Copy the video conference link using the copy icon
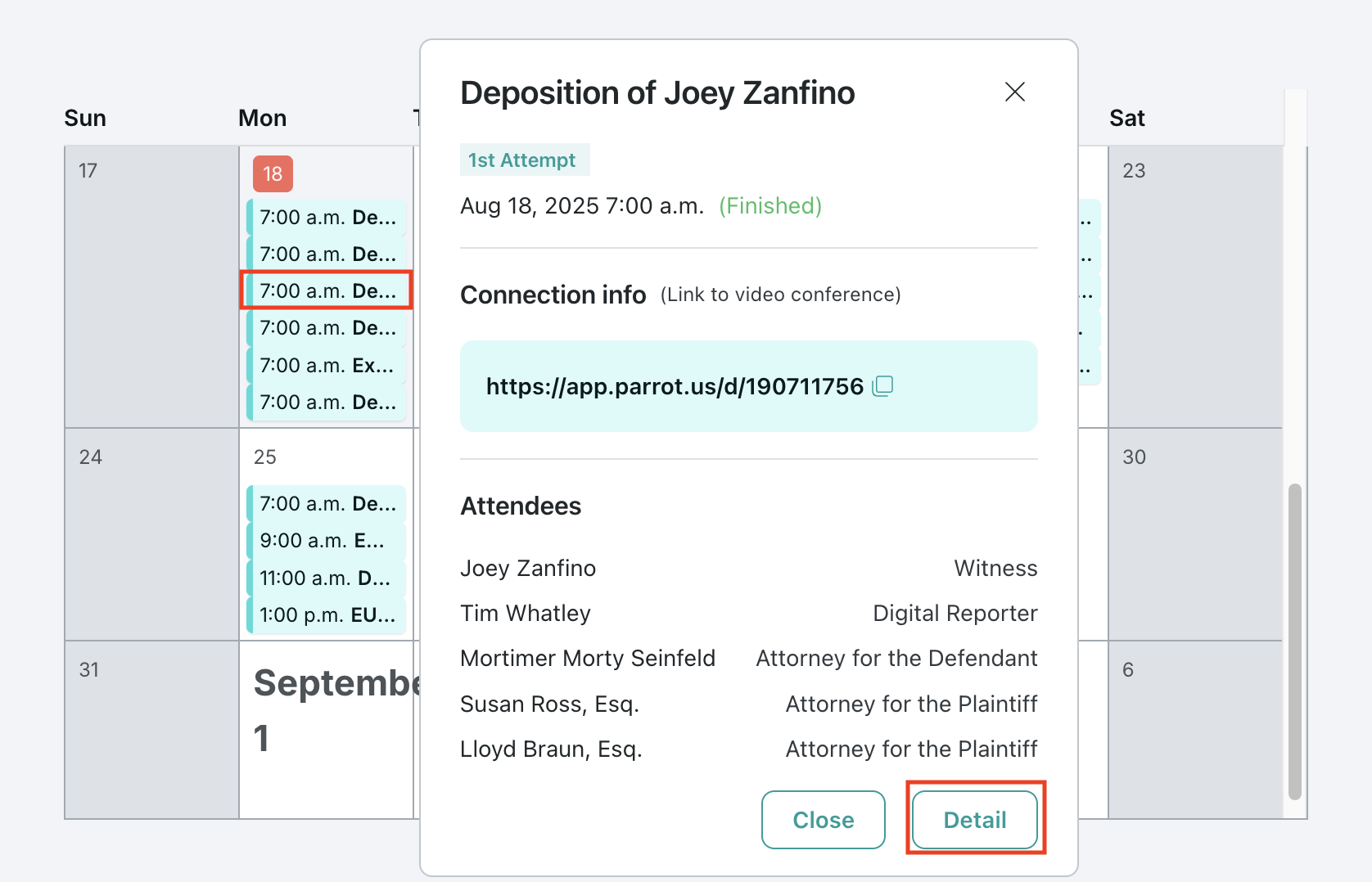The image size is (1372, 882). 882,386
